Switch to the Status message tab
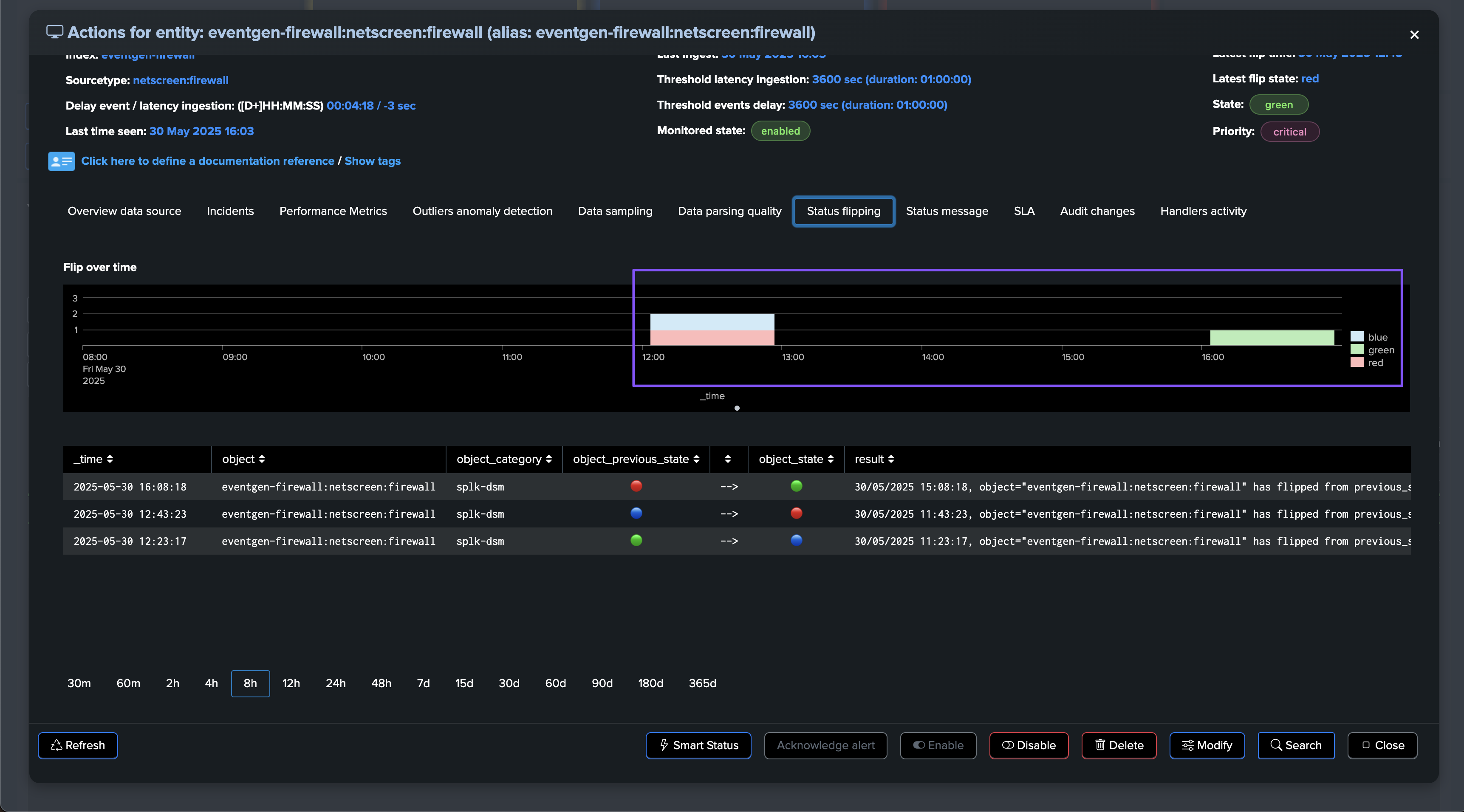The image size is (1464, 812). (947, 211)
